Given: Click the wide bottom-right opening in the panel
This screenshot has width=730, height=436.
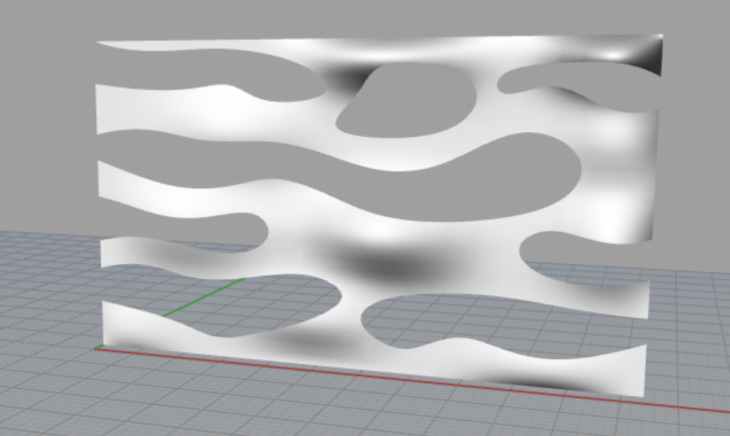Looking at the screenshot, I should click(x=480, y=320).
